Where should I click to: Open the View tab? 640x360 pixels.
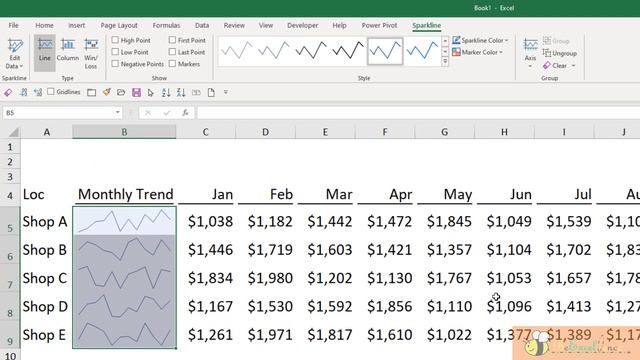[266, 25]
